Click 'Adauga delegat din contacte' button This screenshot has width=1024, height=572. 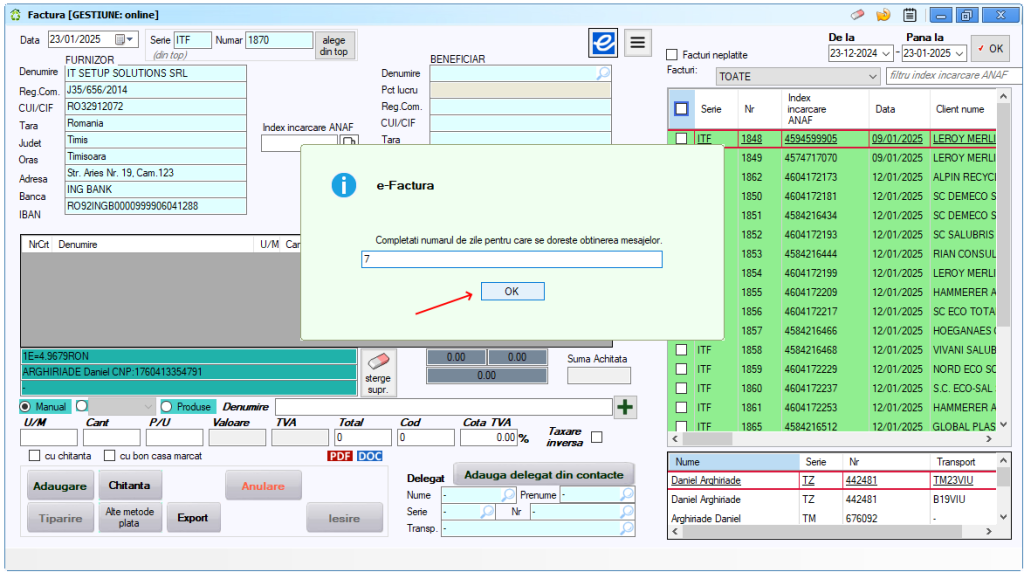(x=543, y=475)
